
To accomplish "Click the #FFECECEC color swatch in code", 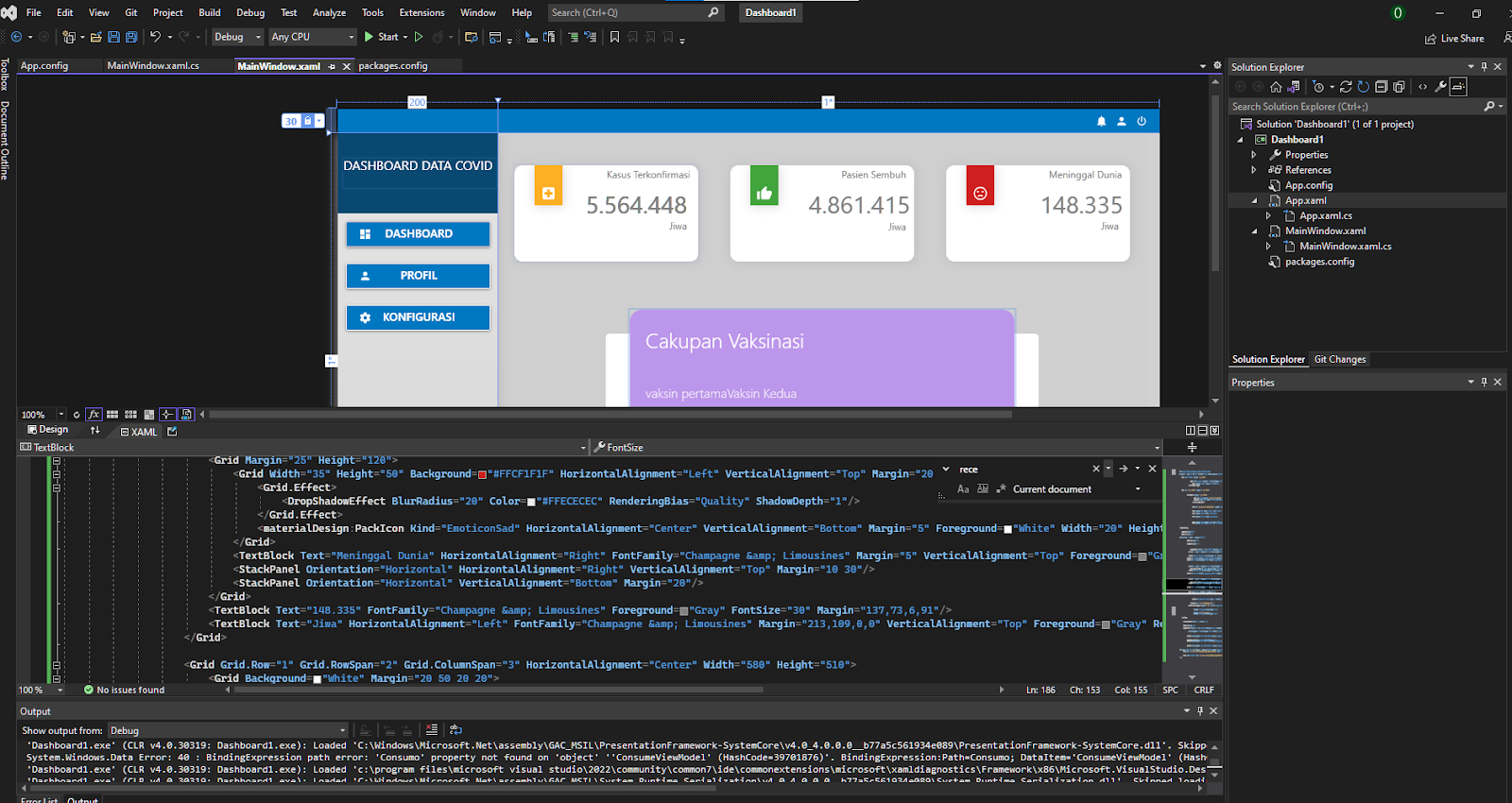I will [531, 502].
